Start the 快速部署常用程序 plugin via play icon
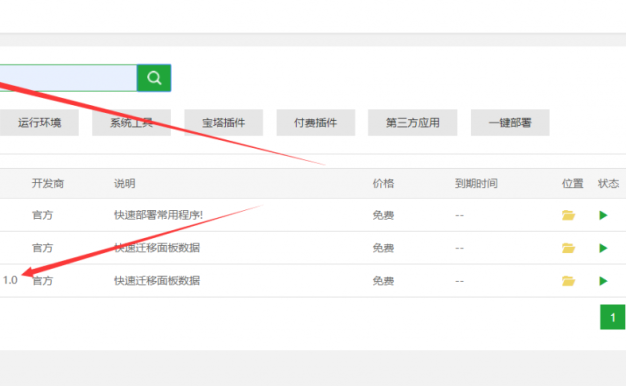This screenshot has height=386, width=626. click(603, 216)
